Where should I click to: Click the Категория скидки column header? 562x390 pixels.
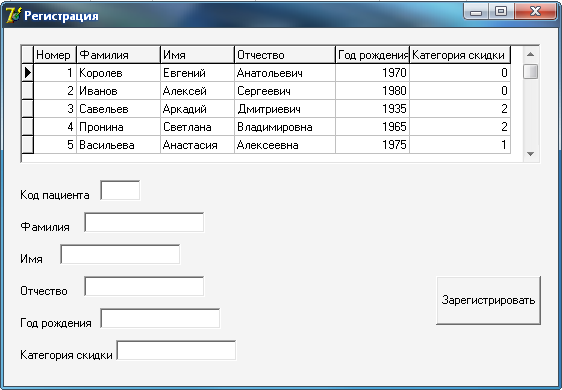[460, 55]
